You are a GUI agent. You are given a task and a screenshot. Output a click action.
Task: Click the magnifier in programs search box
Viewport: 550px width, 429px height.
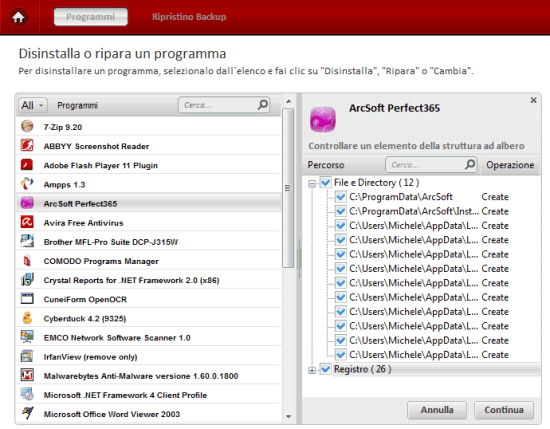[x=263, y=105]
